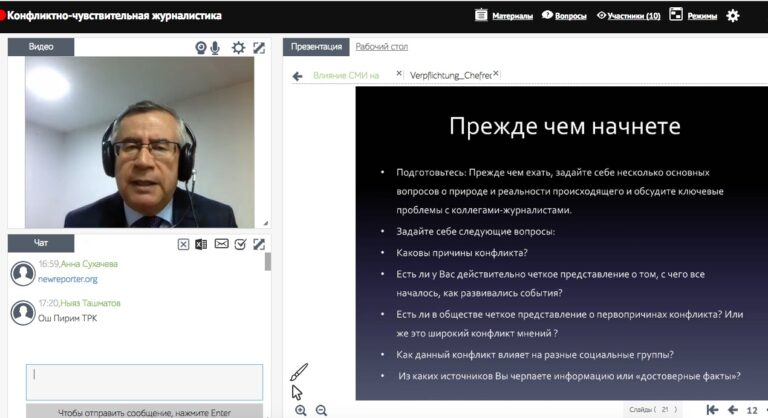This screenshot has width=768, height=418.
Task: Select the Чат panel tab
Action: pyautogui.click(x=41, y=243)
